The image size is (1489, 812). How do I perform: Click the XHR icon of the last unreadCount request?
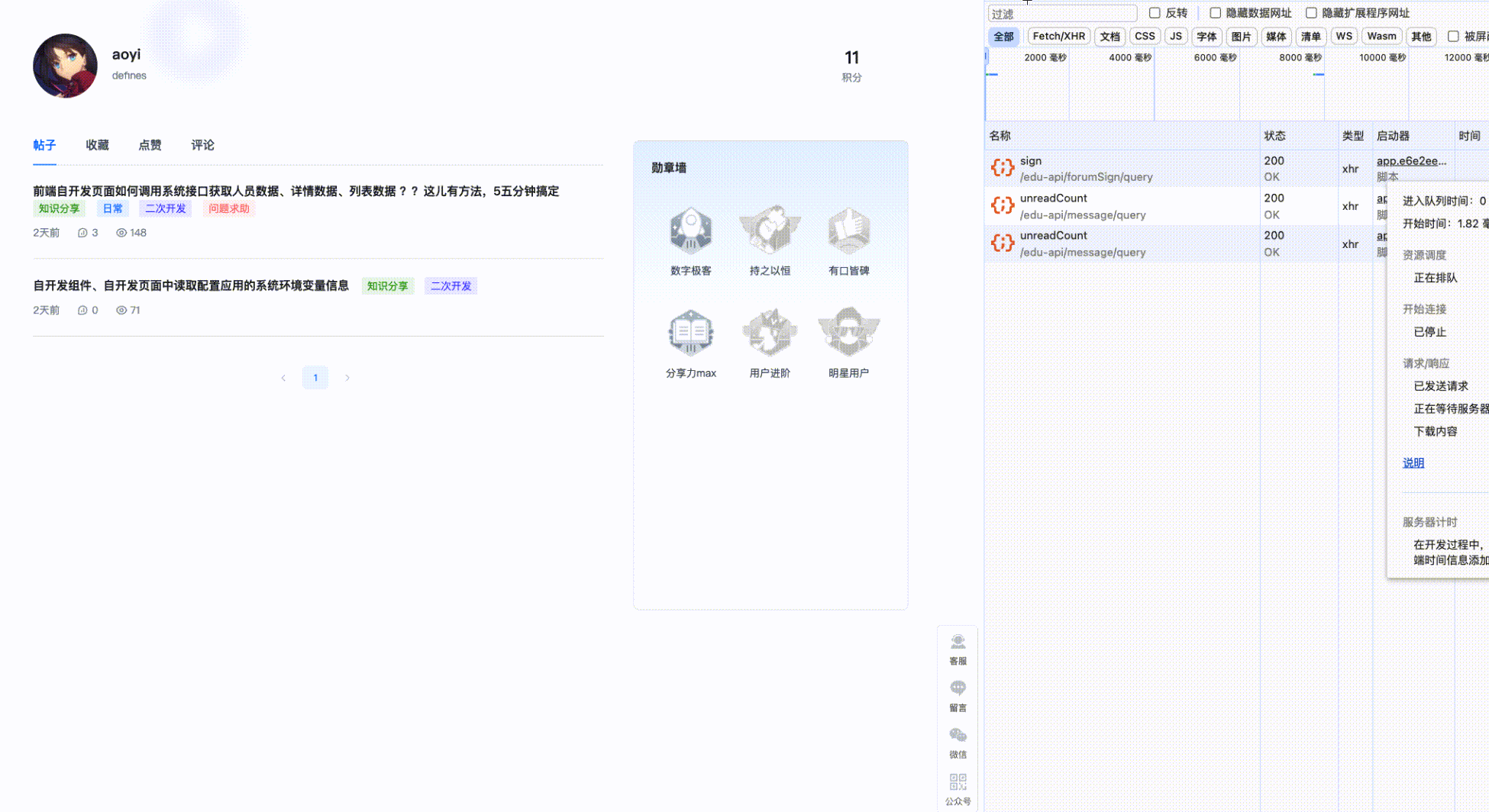coord(1003,243)
